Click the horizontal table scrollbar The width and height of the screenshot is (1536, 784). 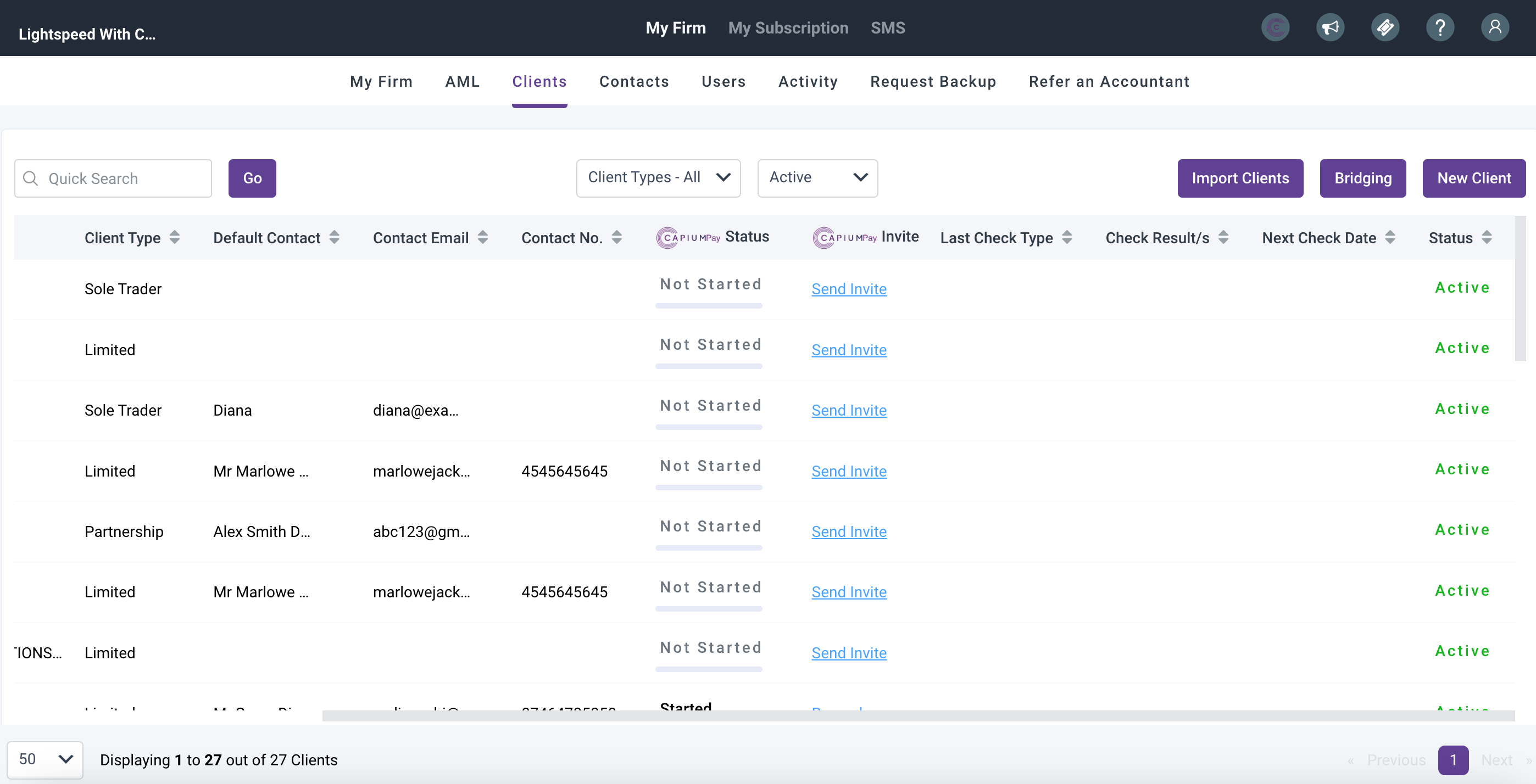point(919,715)
